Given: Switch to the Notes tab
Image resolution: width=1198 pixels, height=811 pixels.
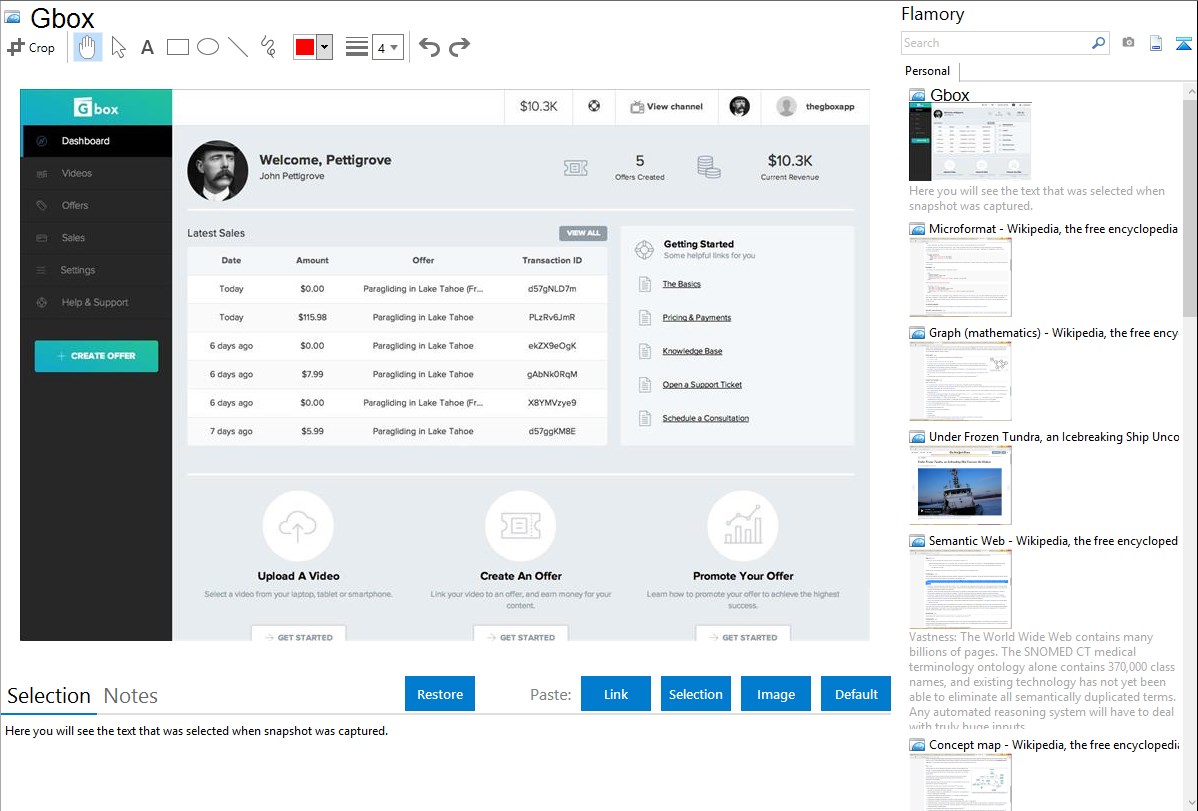Looking at the screenshot, I should click(x=130, y=696).
